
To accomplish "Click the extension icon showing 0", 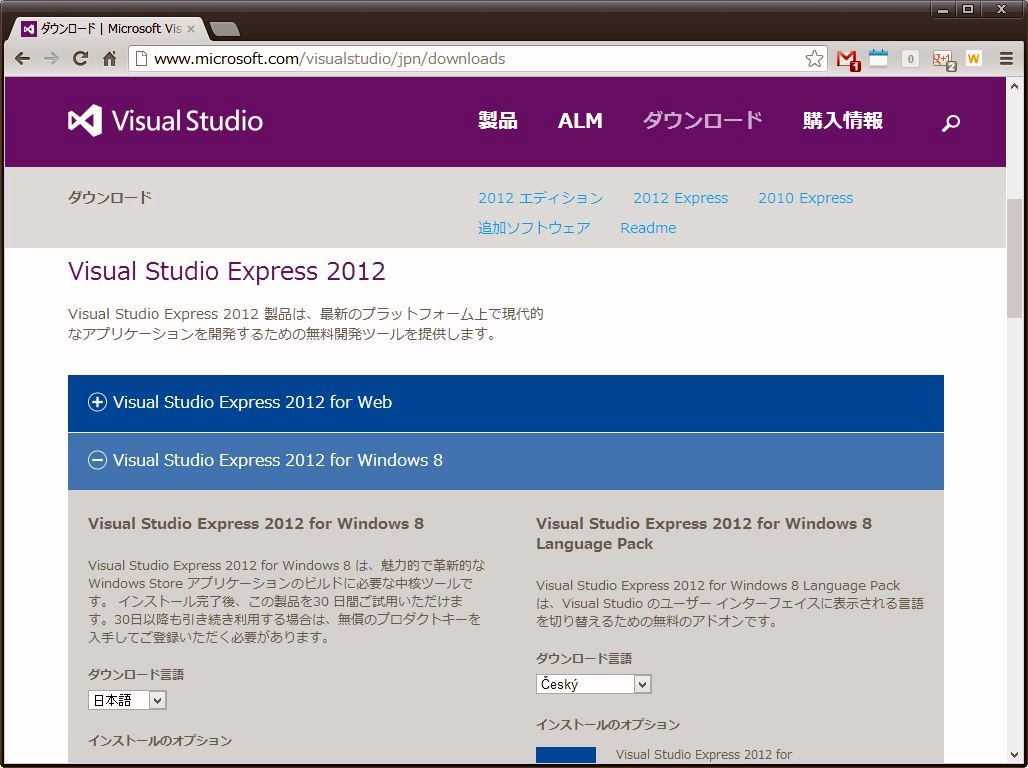I will [910, 59].
